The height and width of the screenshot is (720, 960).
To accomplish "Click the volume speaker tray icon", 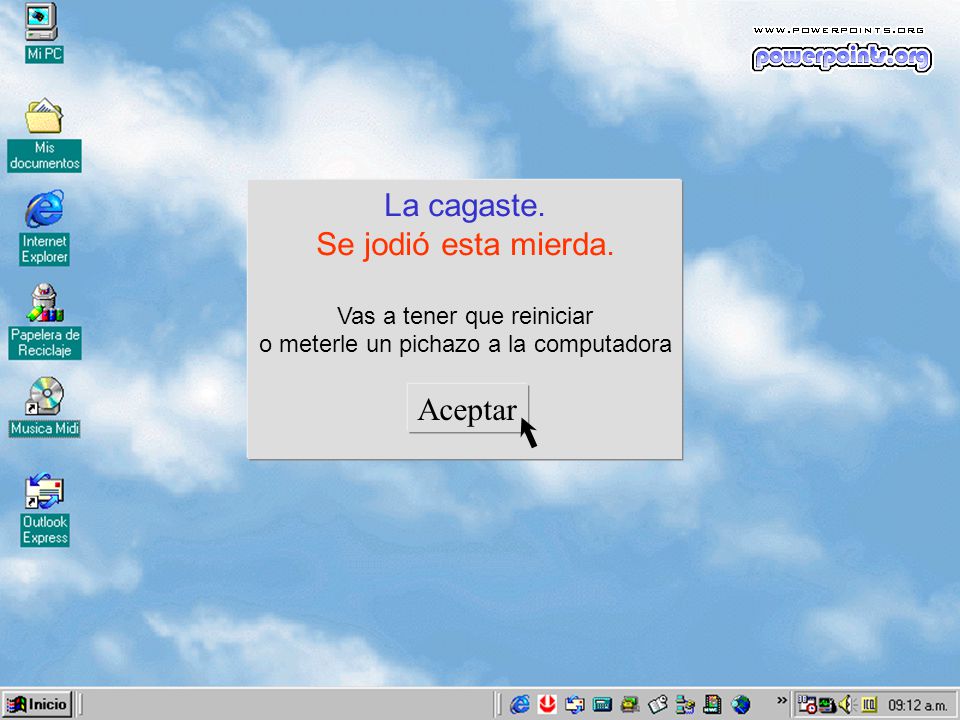I will click(x=846, y=705).
